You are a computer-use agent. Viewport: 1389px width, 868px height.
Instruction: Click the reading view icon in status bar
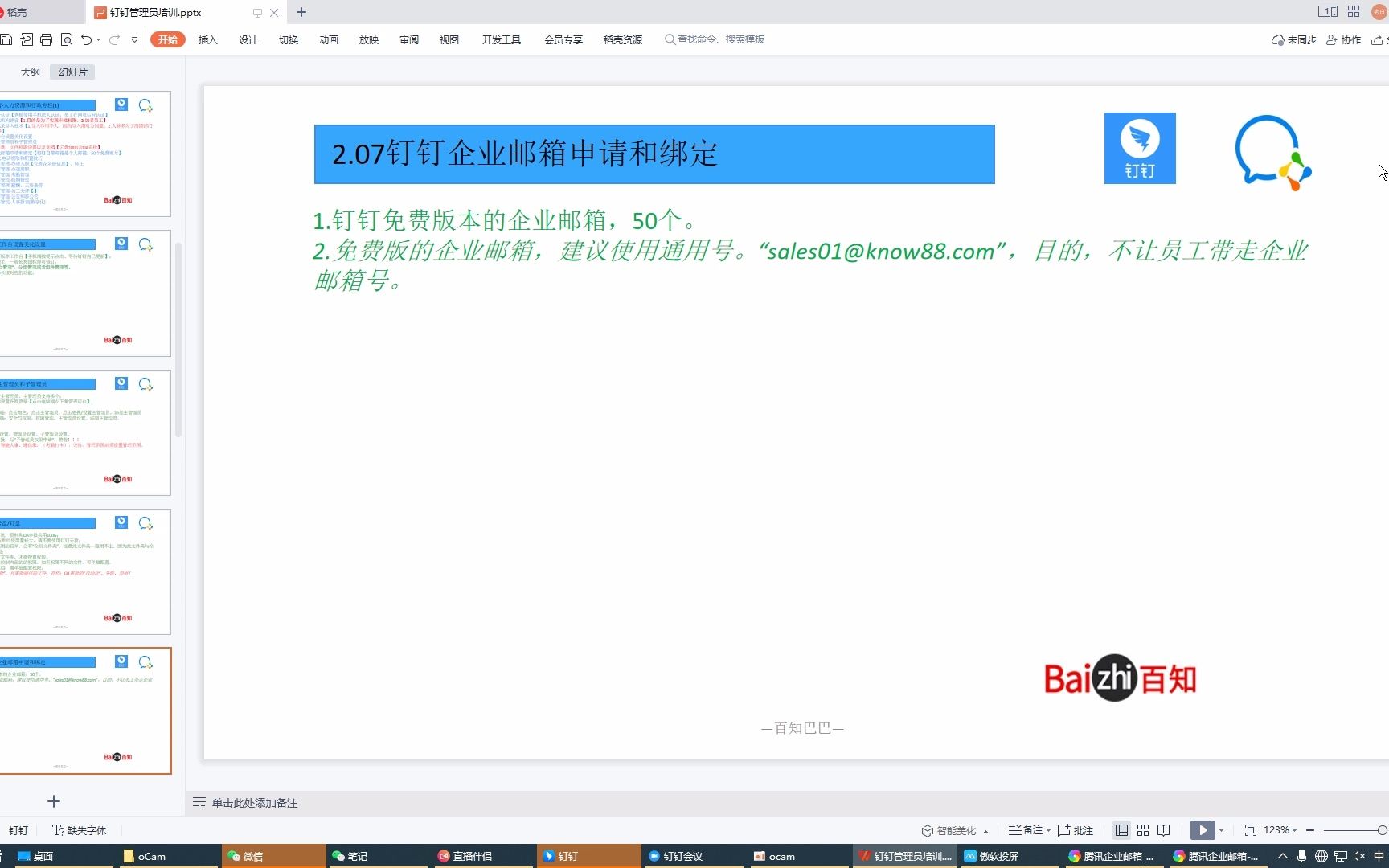coord(1163,829)
